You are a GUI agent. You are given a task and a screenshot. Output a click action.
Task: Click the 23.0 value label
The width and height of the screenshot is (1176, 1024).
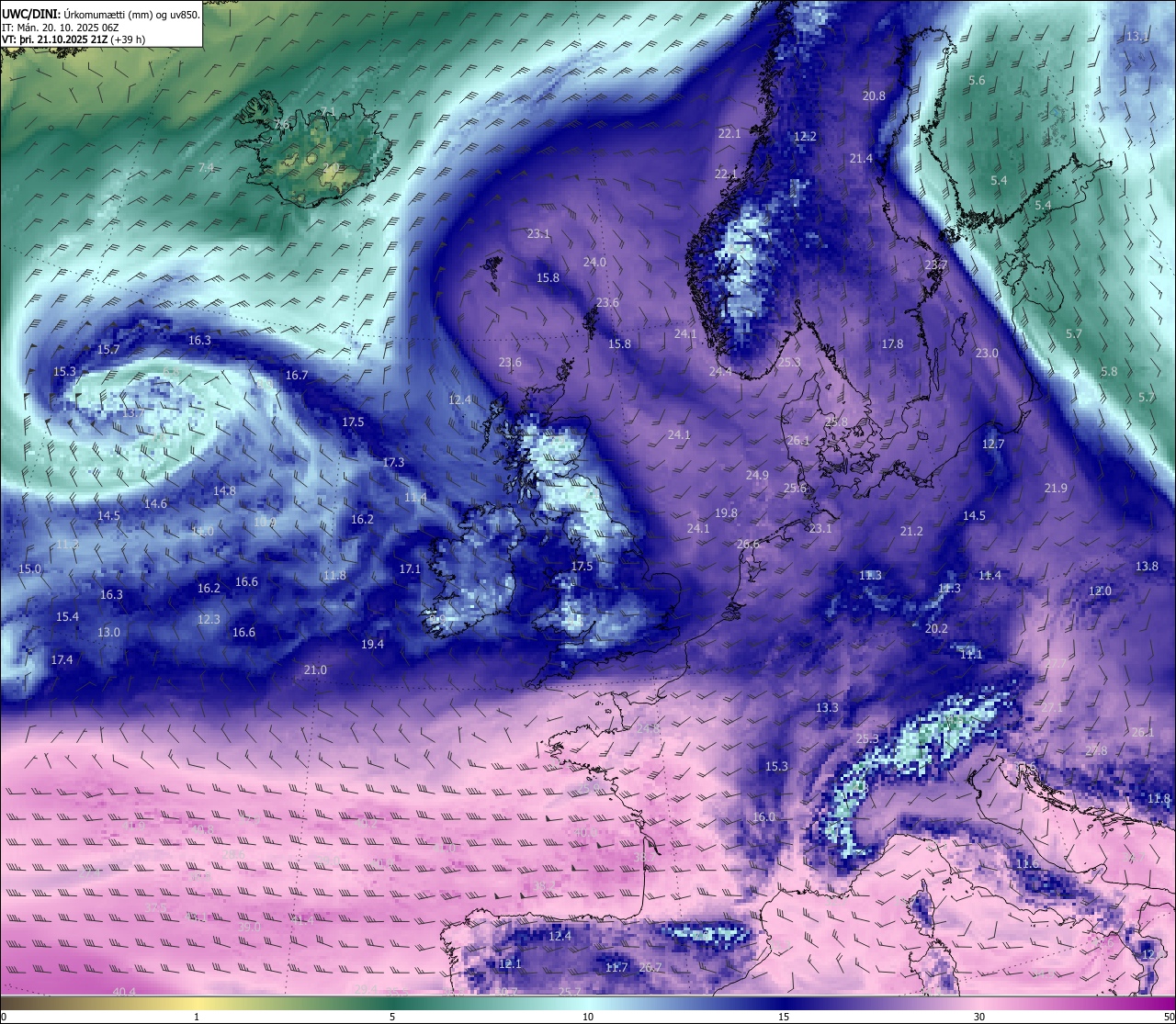click(987, 353)
